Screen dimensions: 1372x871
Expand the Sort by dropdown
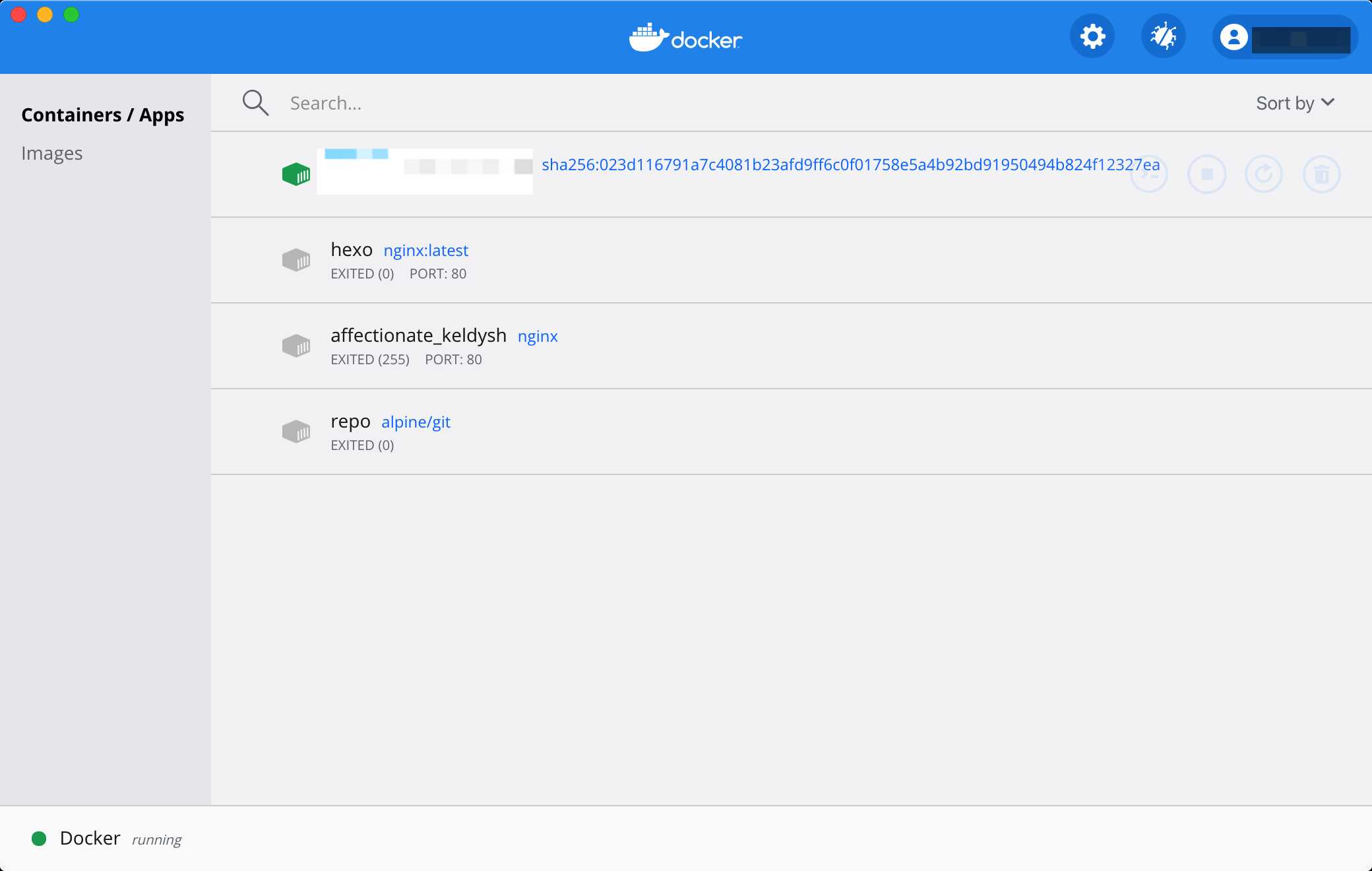coord(1295,103)
